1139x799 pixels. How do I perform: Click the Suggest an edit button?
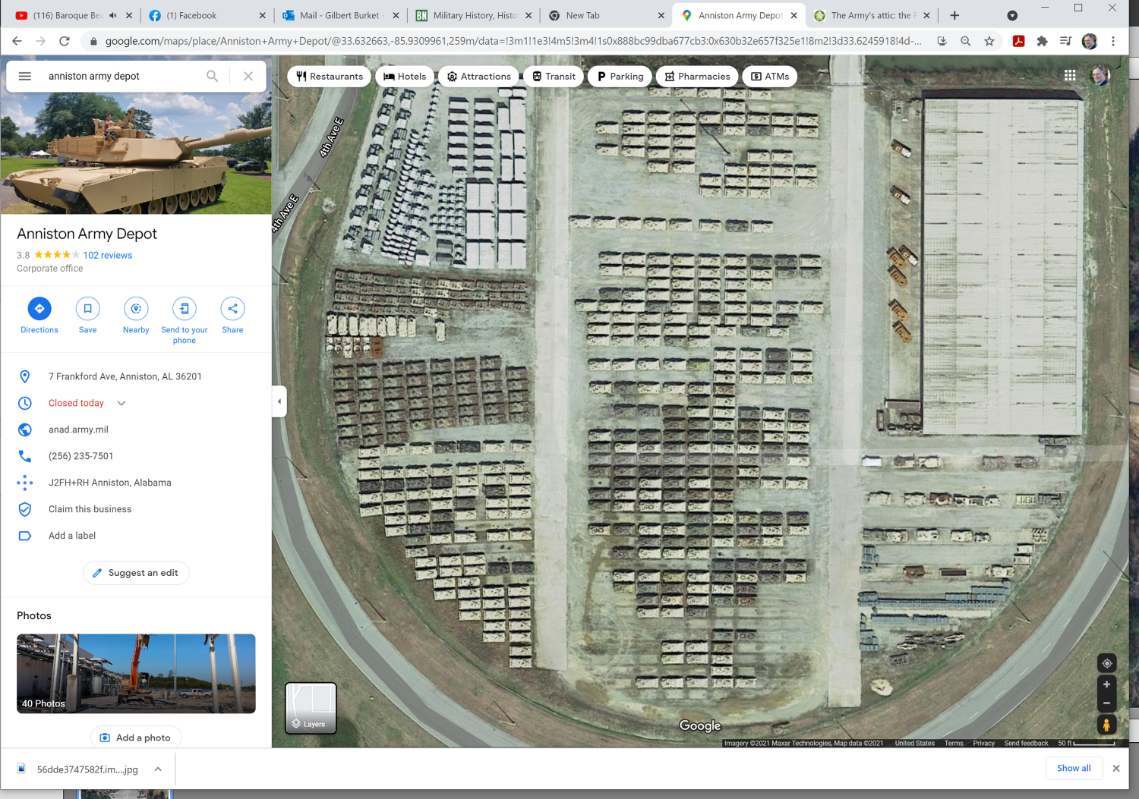click(x=136, y=573)
